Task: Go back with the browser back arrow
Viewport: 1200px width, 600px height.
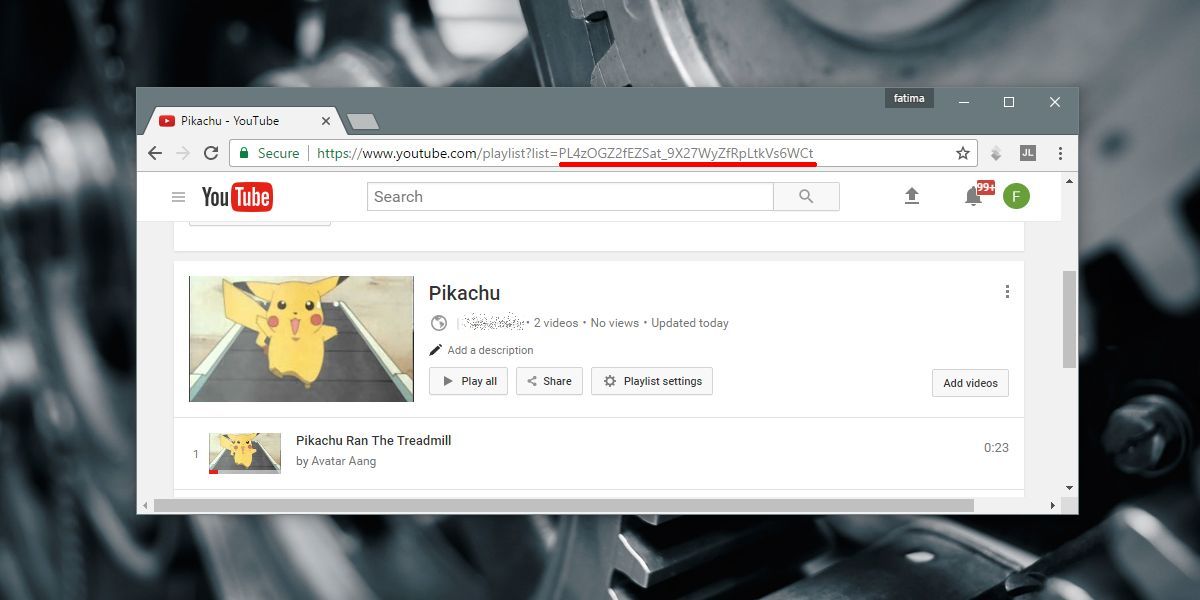Action: 154,153
